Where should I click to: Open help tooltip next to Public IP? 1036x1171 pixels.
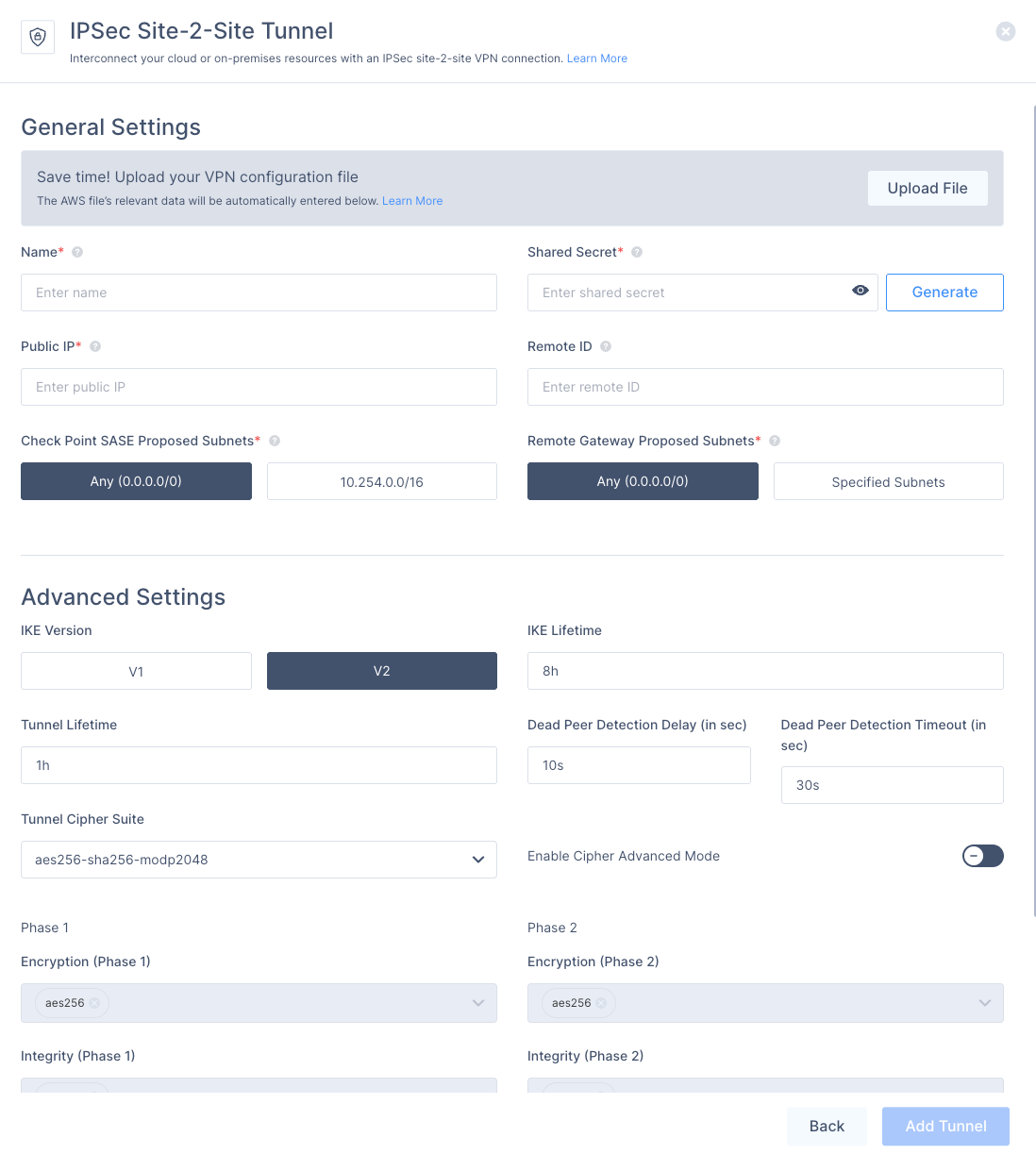pos(95,346)
